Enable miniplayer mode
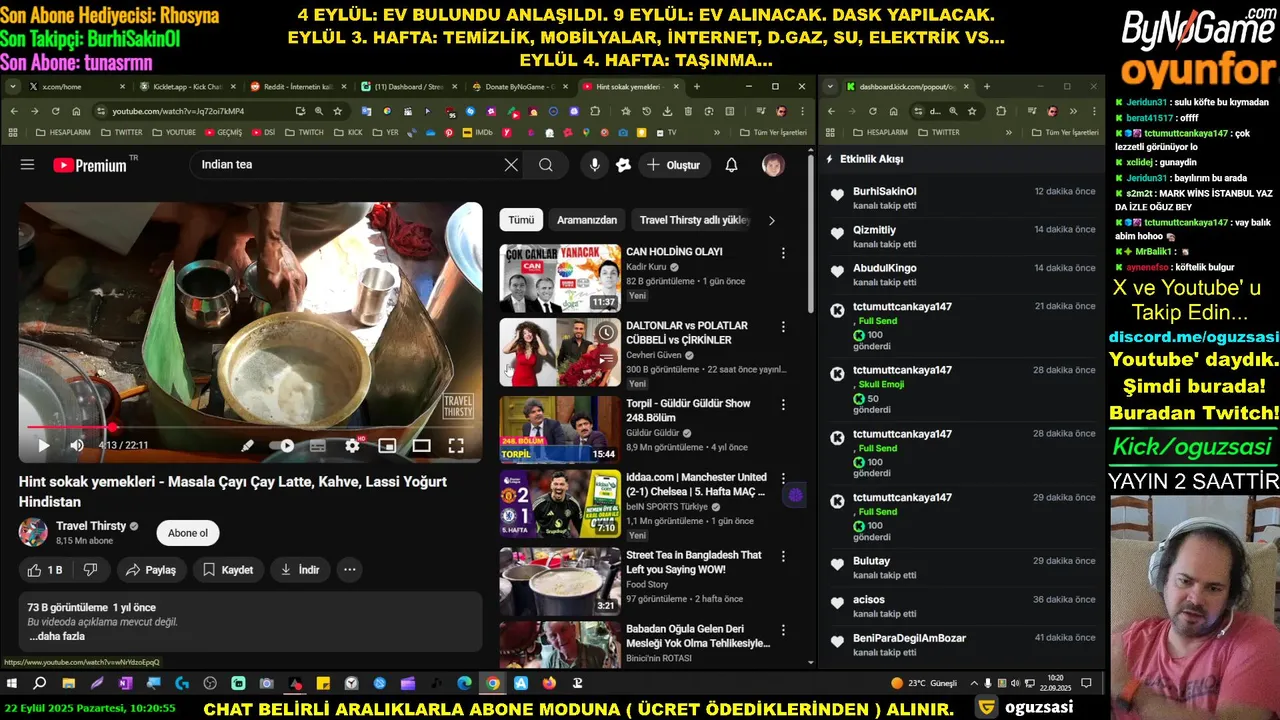 [x=387, y=446]
